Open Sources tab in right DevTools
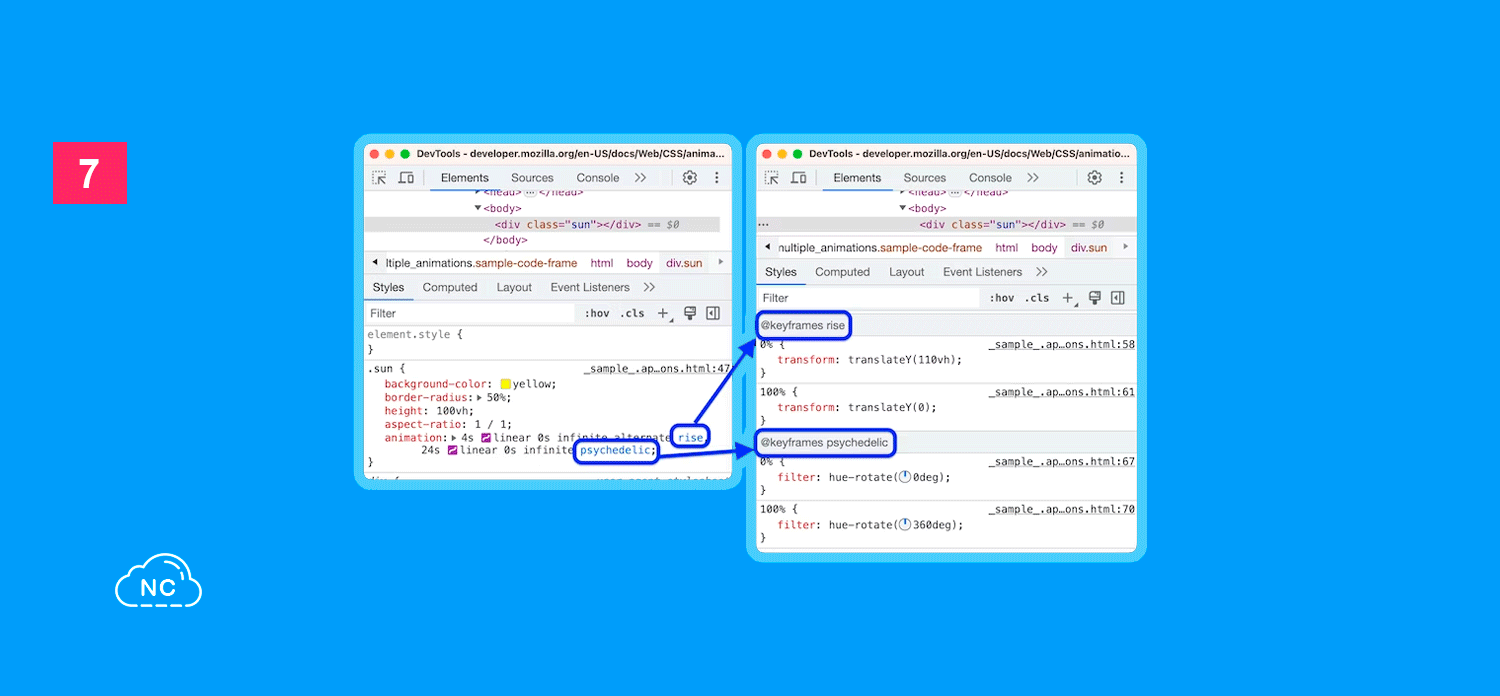 click(925, 178)
